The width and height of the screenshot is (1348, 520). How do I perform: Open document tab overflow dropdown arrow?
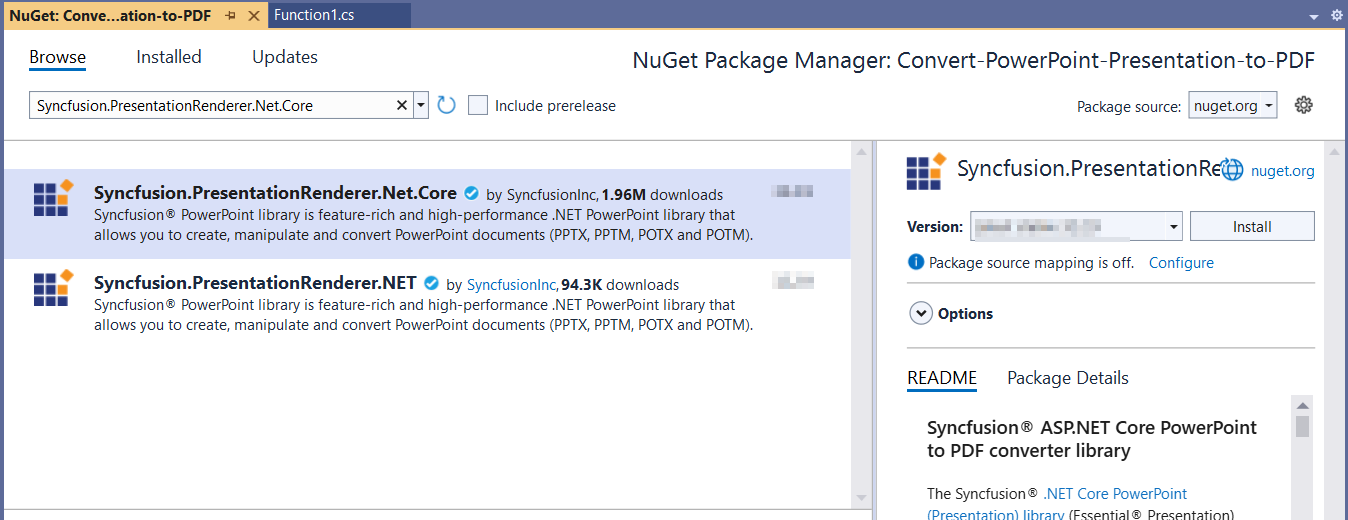click(1313, 17)
